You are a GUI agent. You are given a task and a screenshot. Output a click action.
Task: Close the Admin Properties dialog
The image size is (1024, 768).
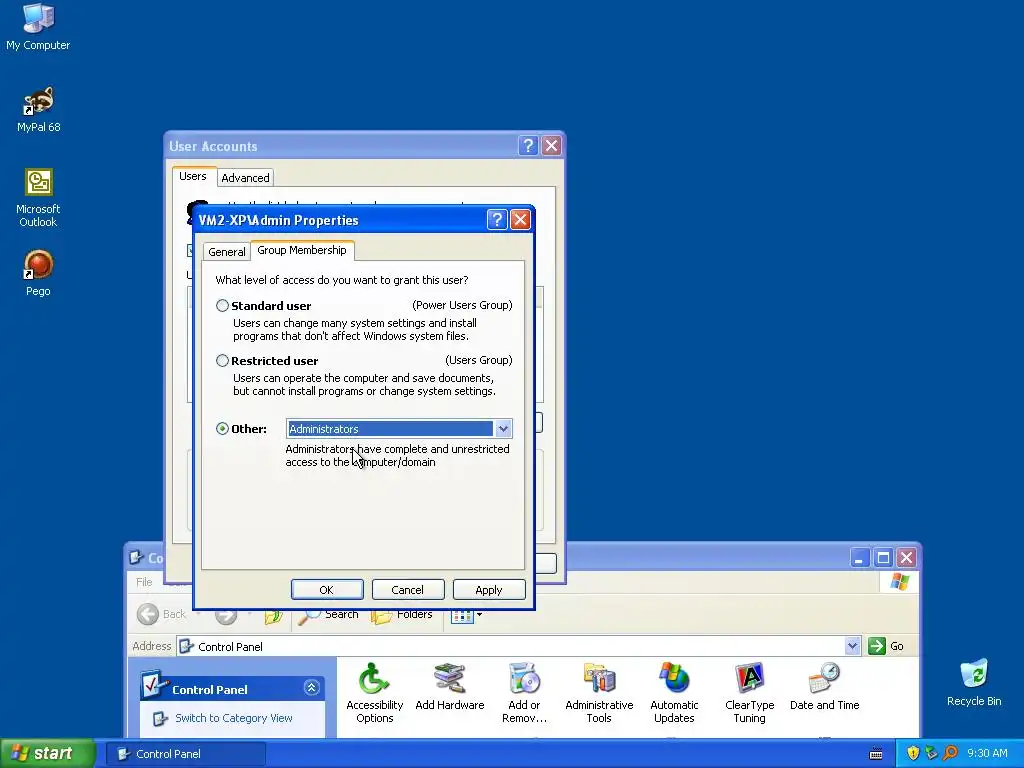(x=520, y=219)
